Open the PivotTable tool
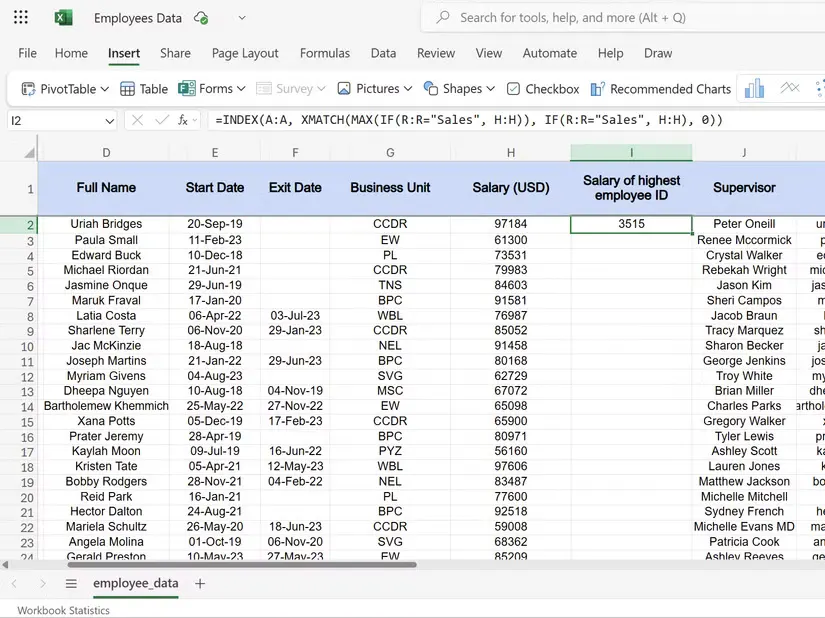The image size is (825, 618). tap(62, 88)
